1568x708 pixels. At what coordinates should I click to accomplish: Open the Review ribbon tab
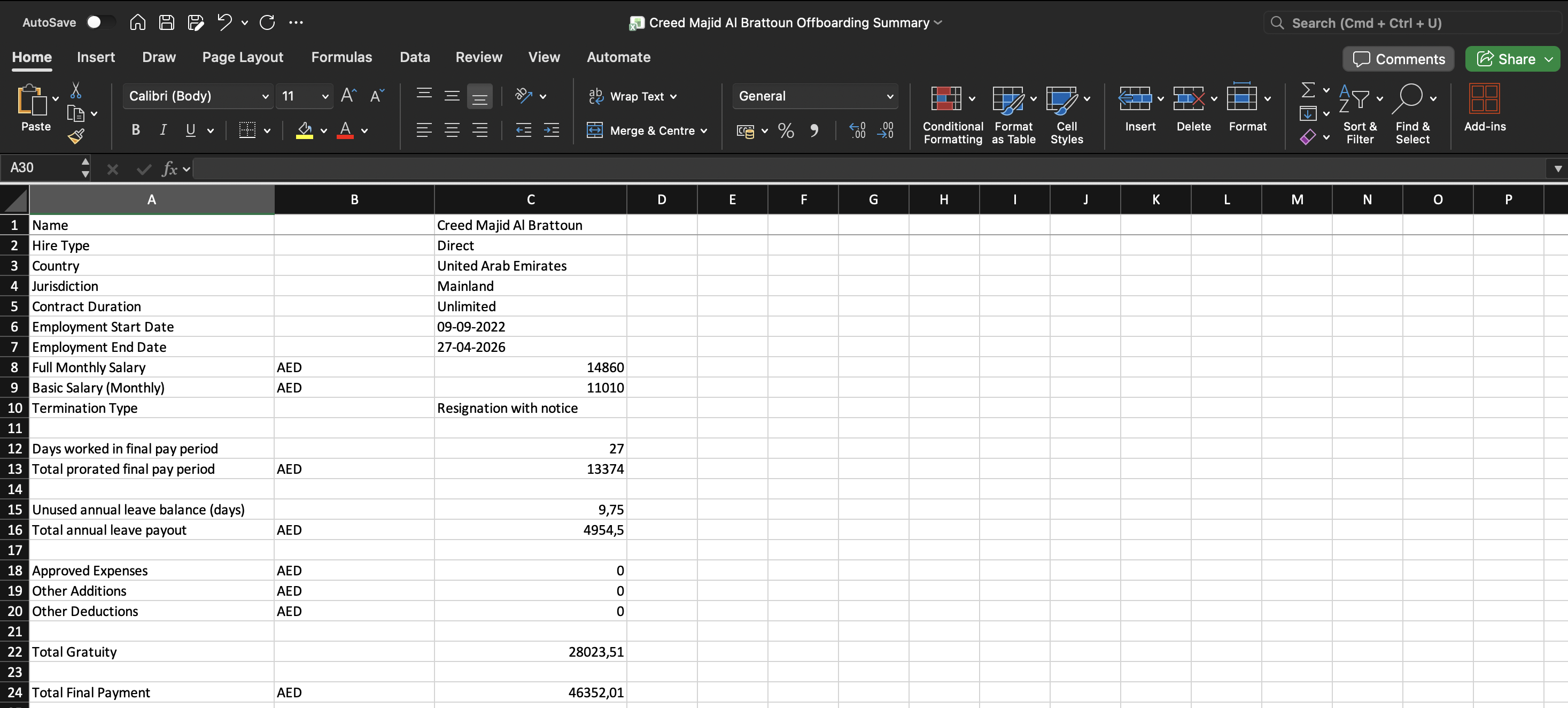[478, 57]
